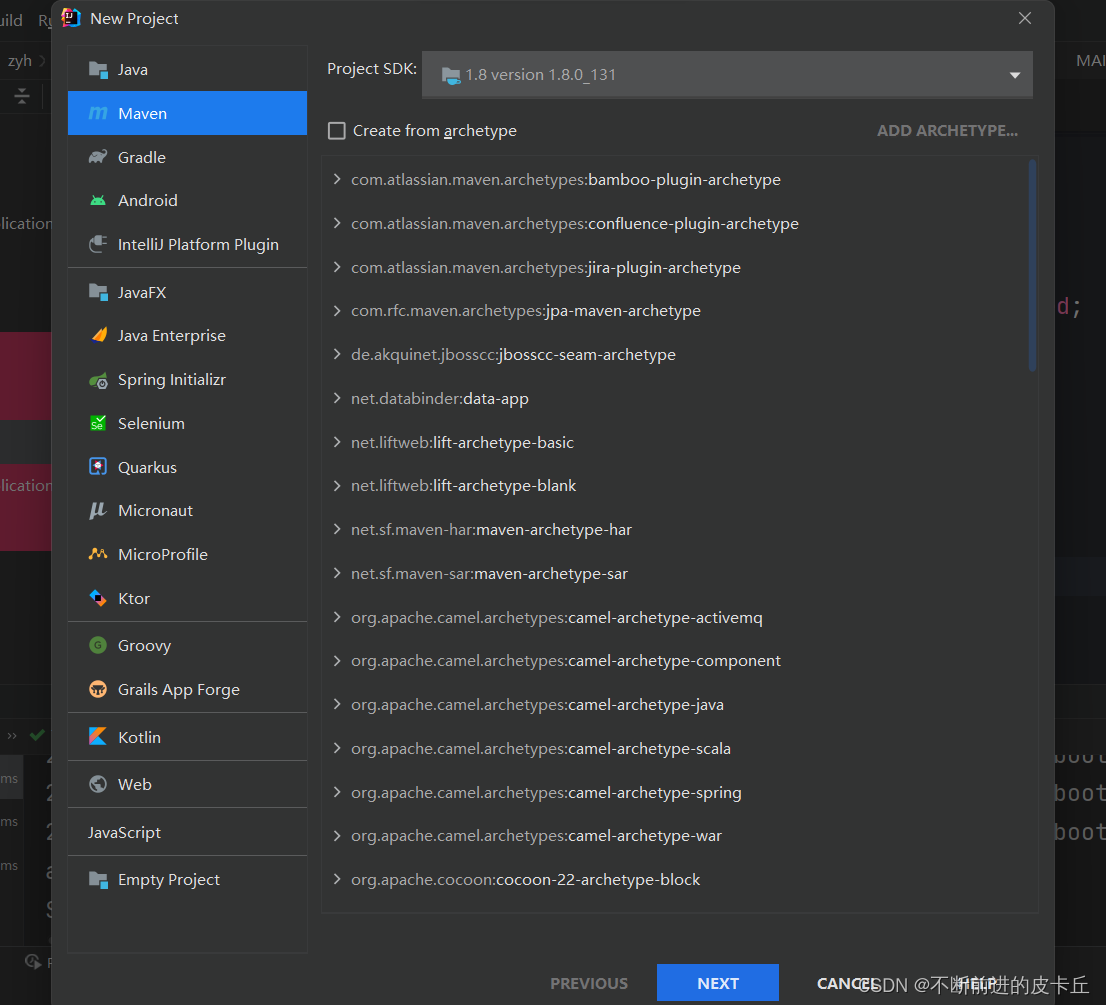Click ADD ARCHETYPE button

(947, 130)
